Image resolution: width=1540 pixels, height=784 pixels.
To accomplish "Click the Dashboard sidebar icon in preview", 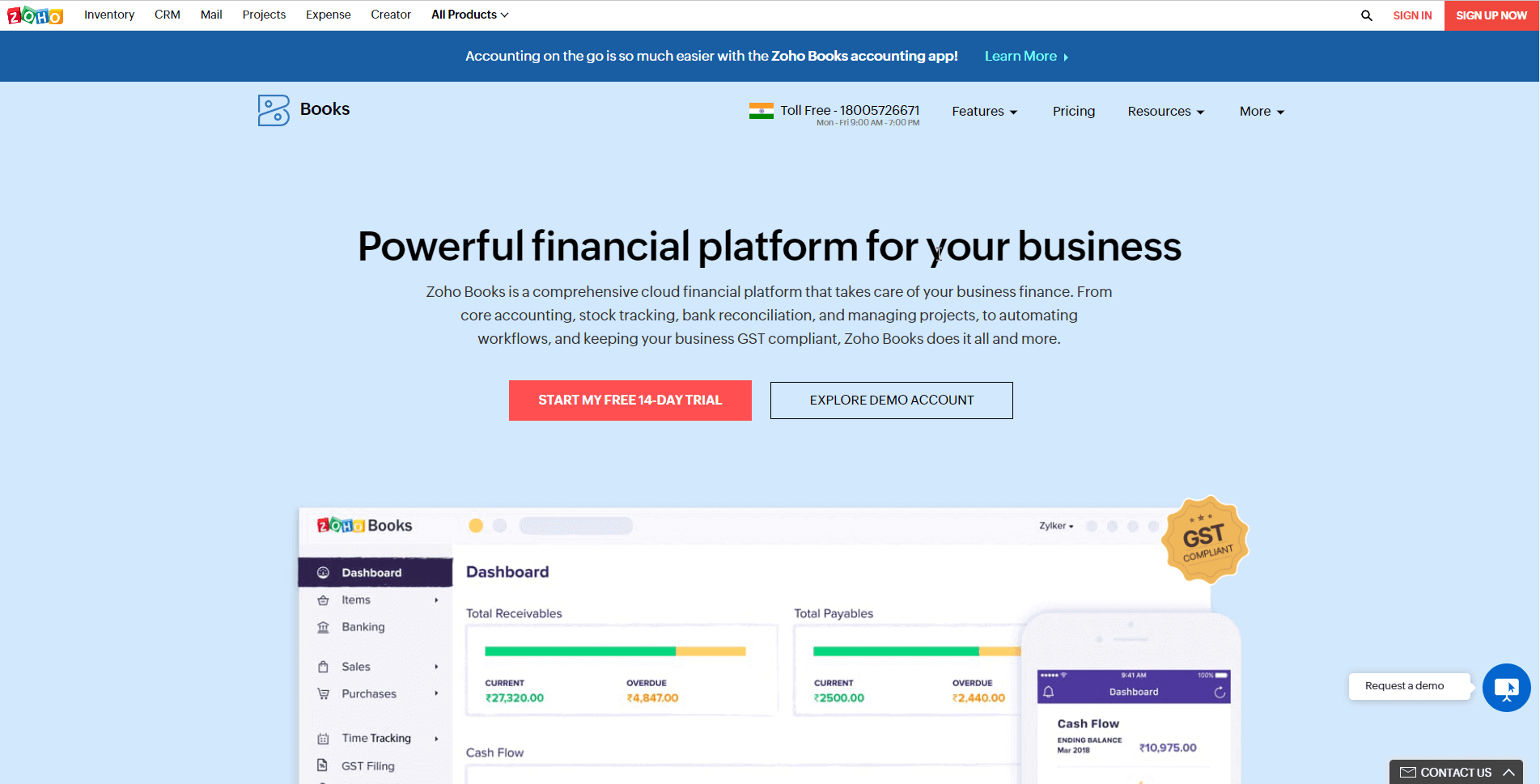I will 323,572.
